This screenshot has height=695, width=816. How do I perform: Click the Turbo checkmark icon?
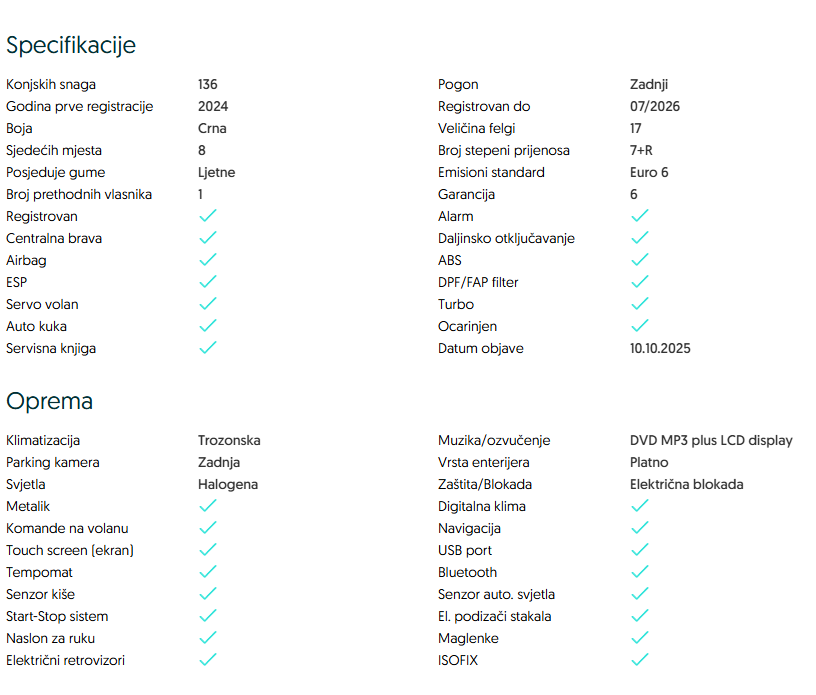(x=640, y=304)
